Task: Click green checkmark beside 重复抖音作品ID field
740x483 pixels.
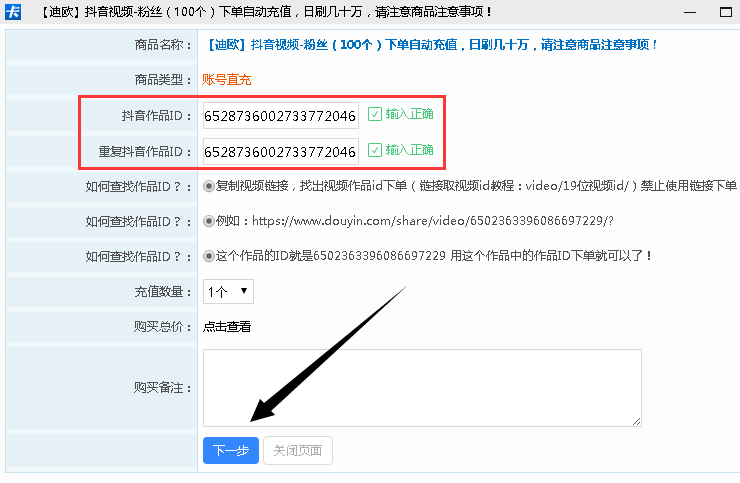Action: 375,150
